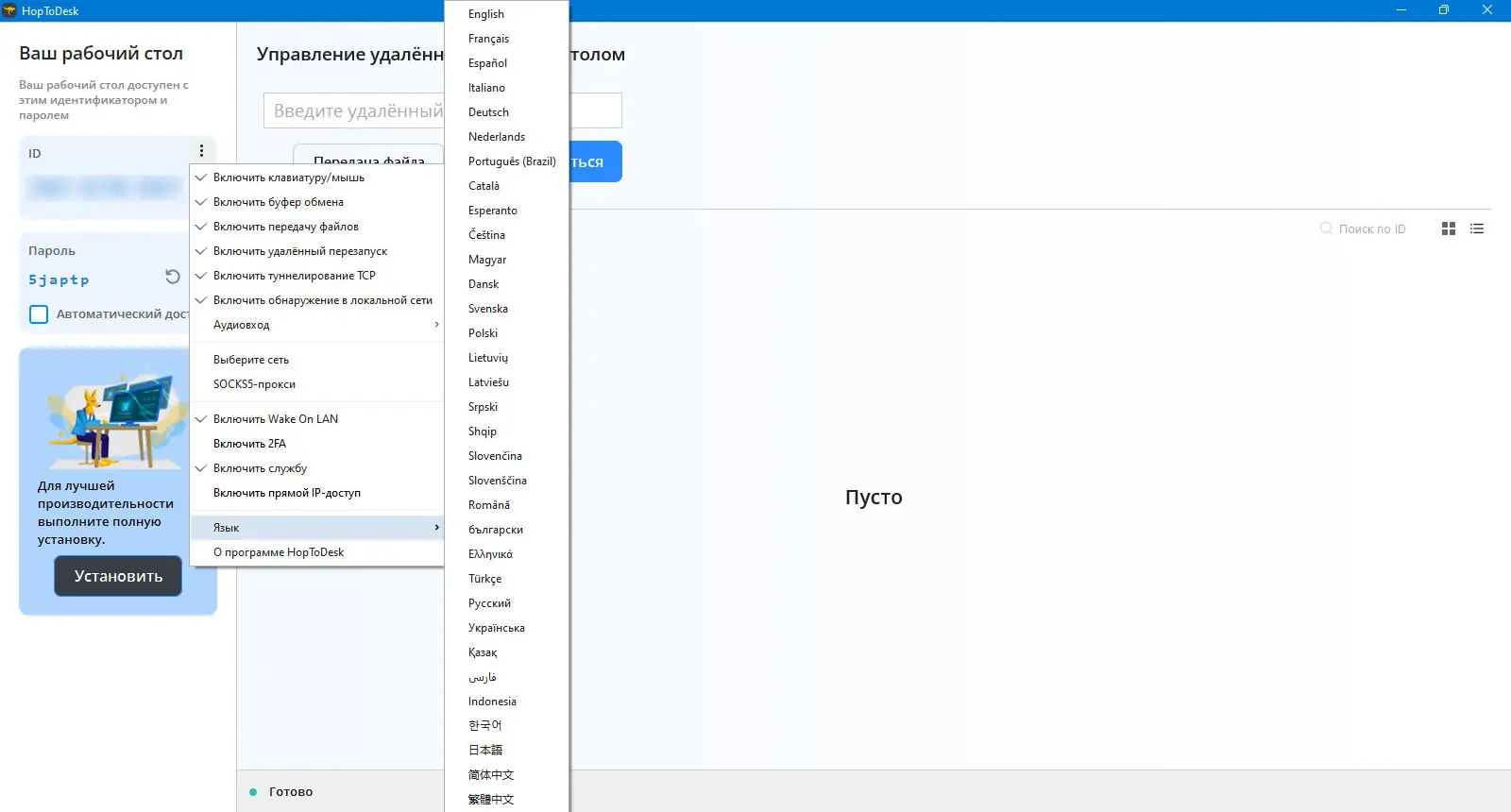Click the password text 5japtp
The height and width of the screenshot is (812, 1511).
click(59, 279)
